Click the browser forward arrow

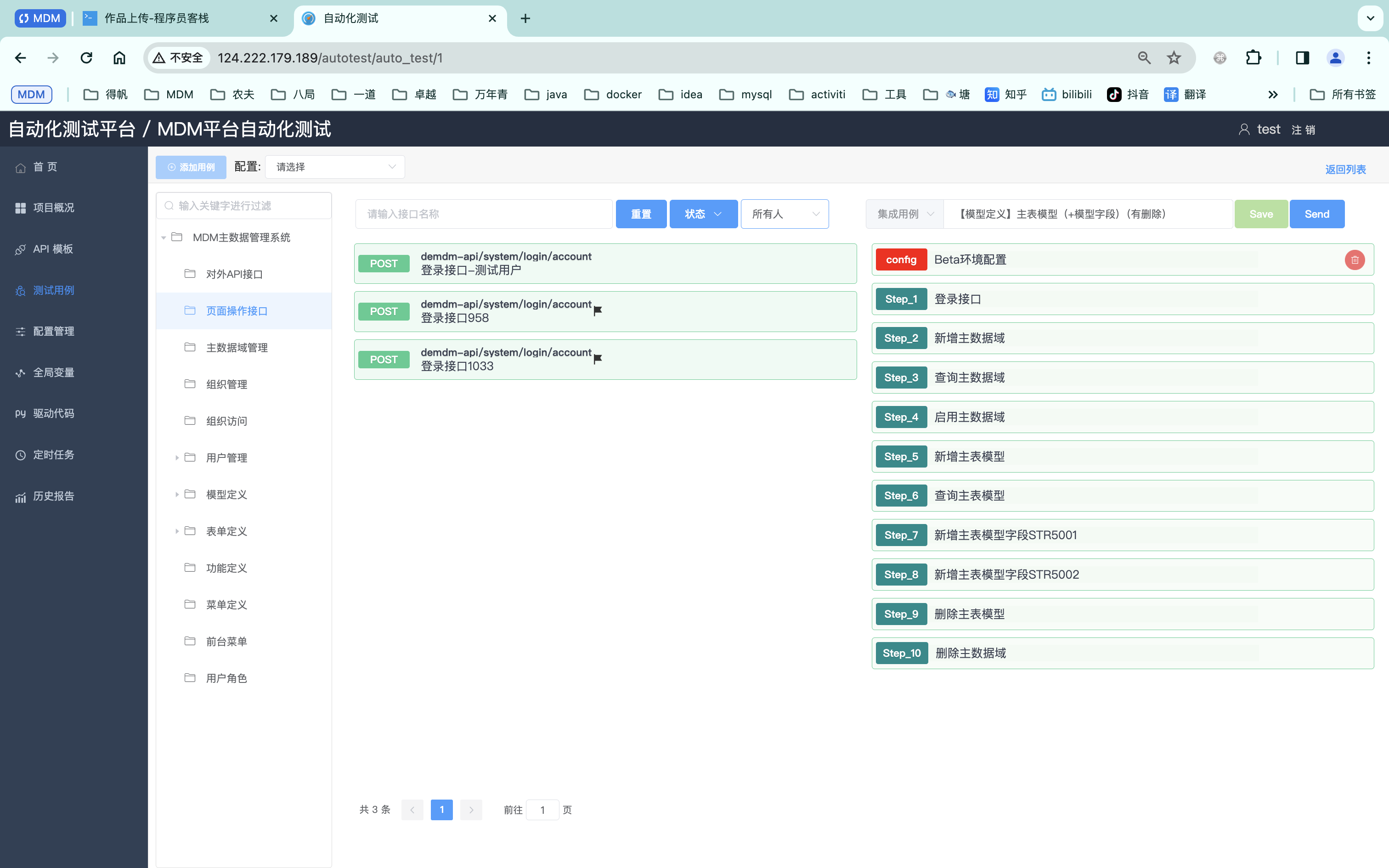53,58
